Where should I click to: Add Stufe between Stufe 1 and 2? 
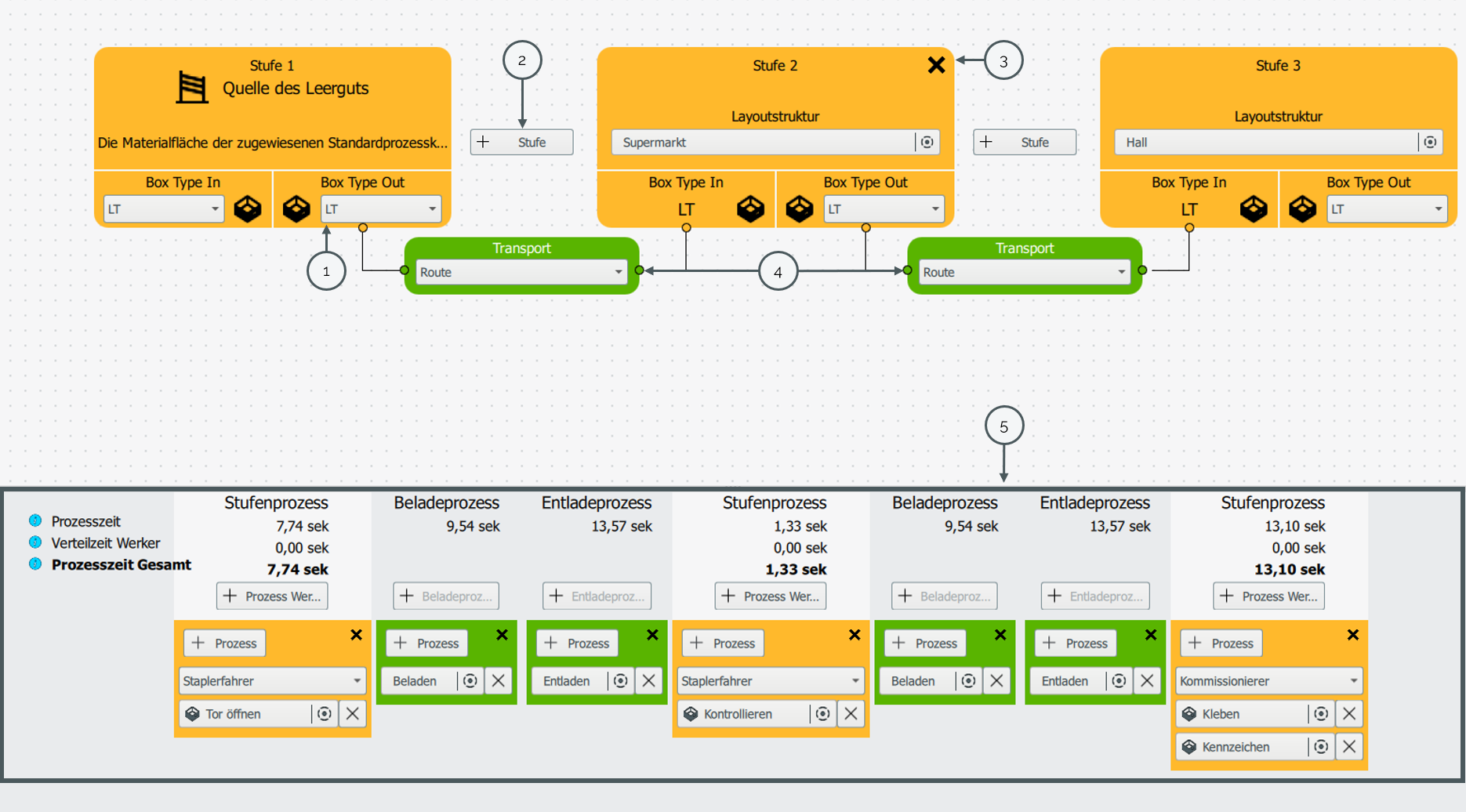click(522, 142)
